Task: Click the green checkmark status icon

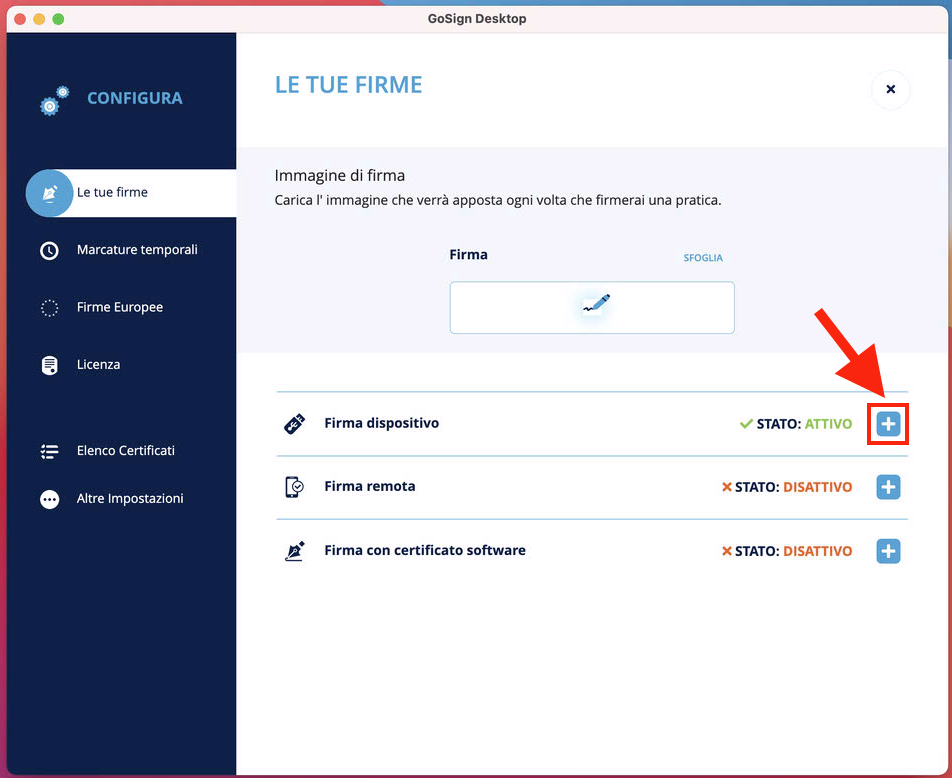Action: (746, 423)
